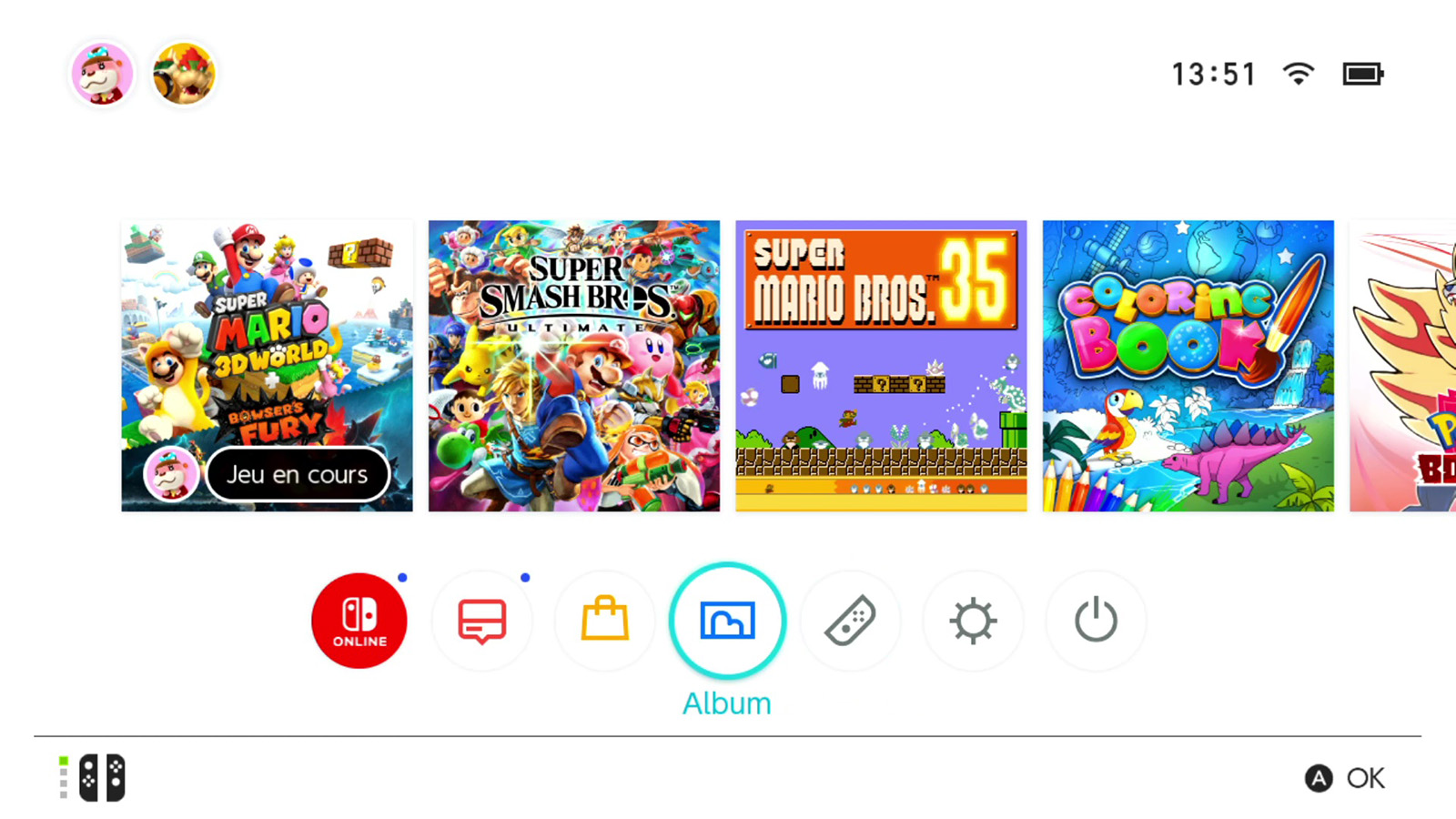Open the Album icon

(727, 621)
